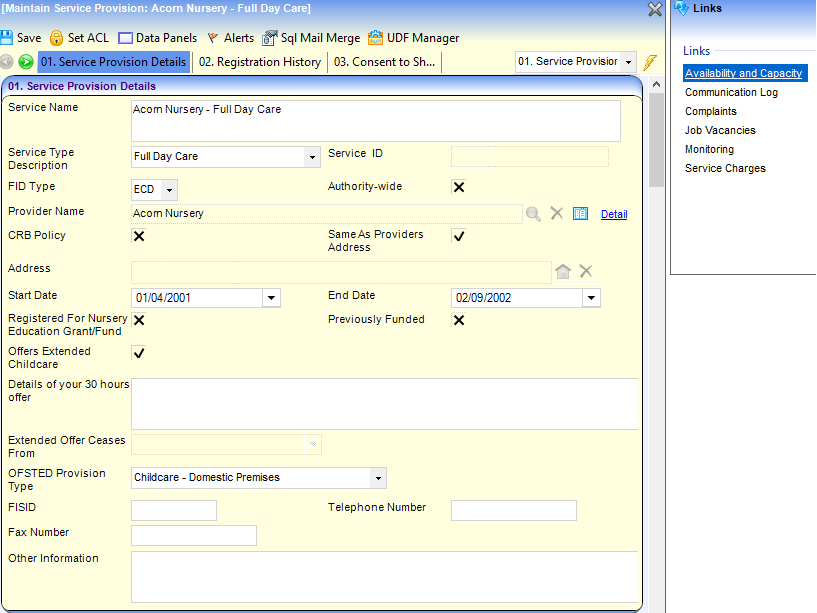This screenshot has height=613, width=817.
Task: Open the Data Panels tool
Action: click(125, 38)
